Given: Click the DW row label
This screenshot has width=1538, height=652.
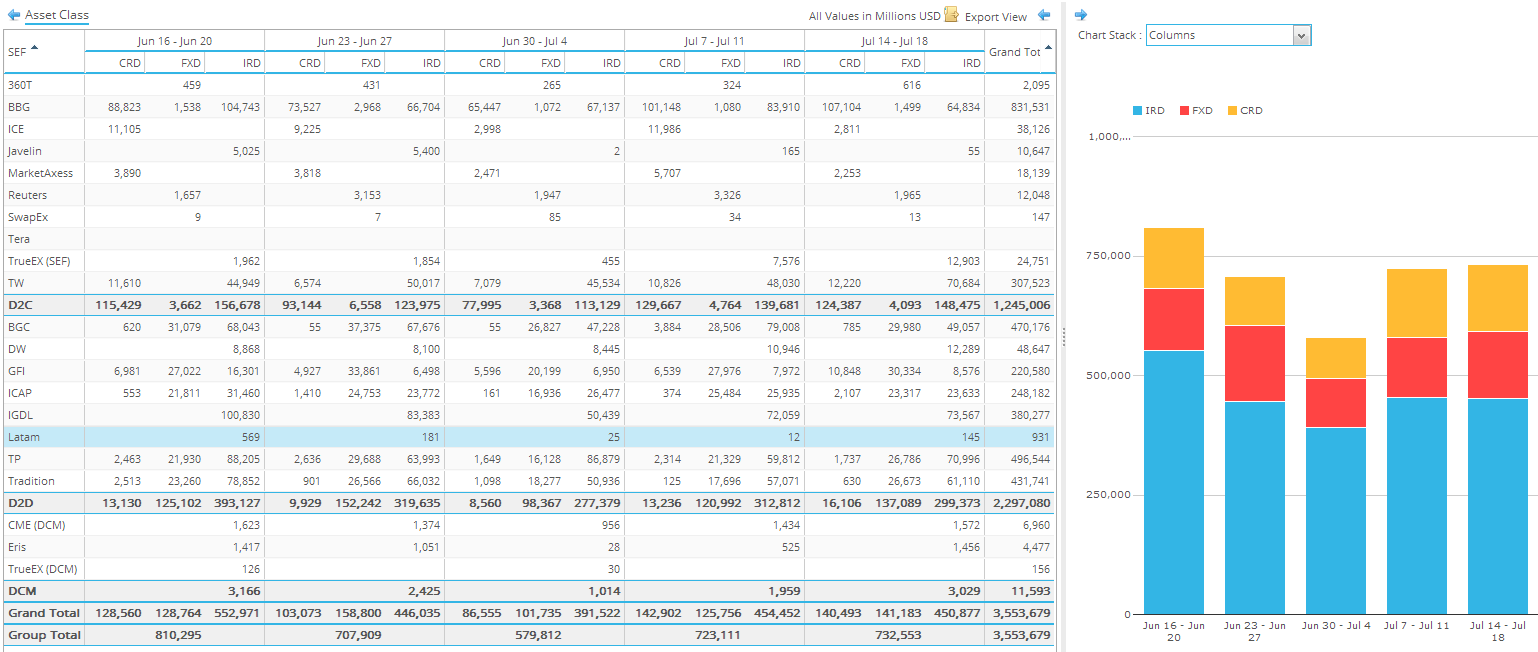Looking at the screenshot, I should pyautogui.click(x=17, y=349).
